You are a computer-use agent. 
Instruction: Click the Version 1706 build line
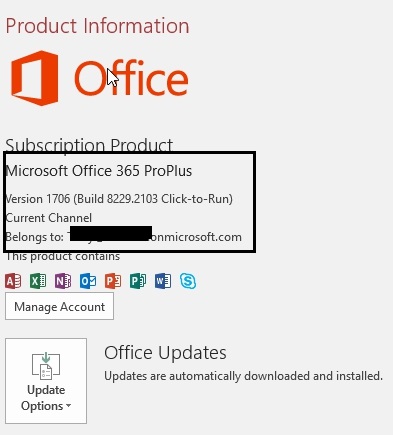[119, 199]
